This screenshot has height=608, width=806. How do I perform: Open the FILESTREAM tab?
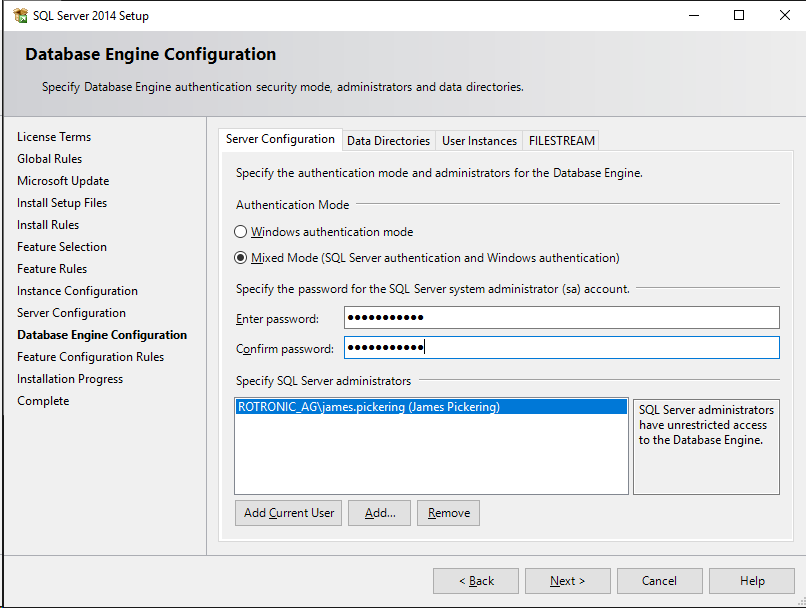[x=561, y=141]
